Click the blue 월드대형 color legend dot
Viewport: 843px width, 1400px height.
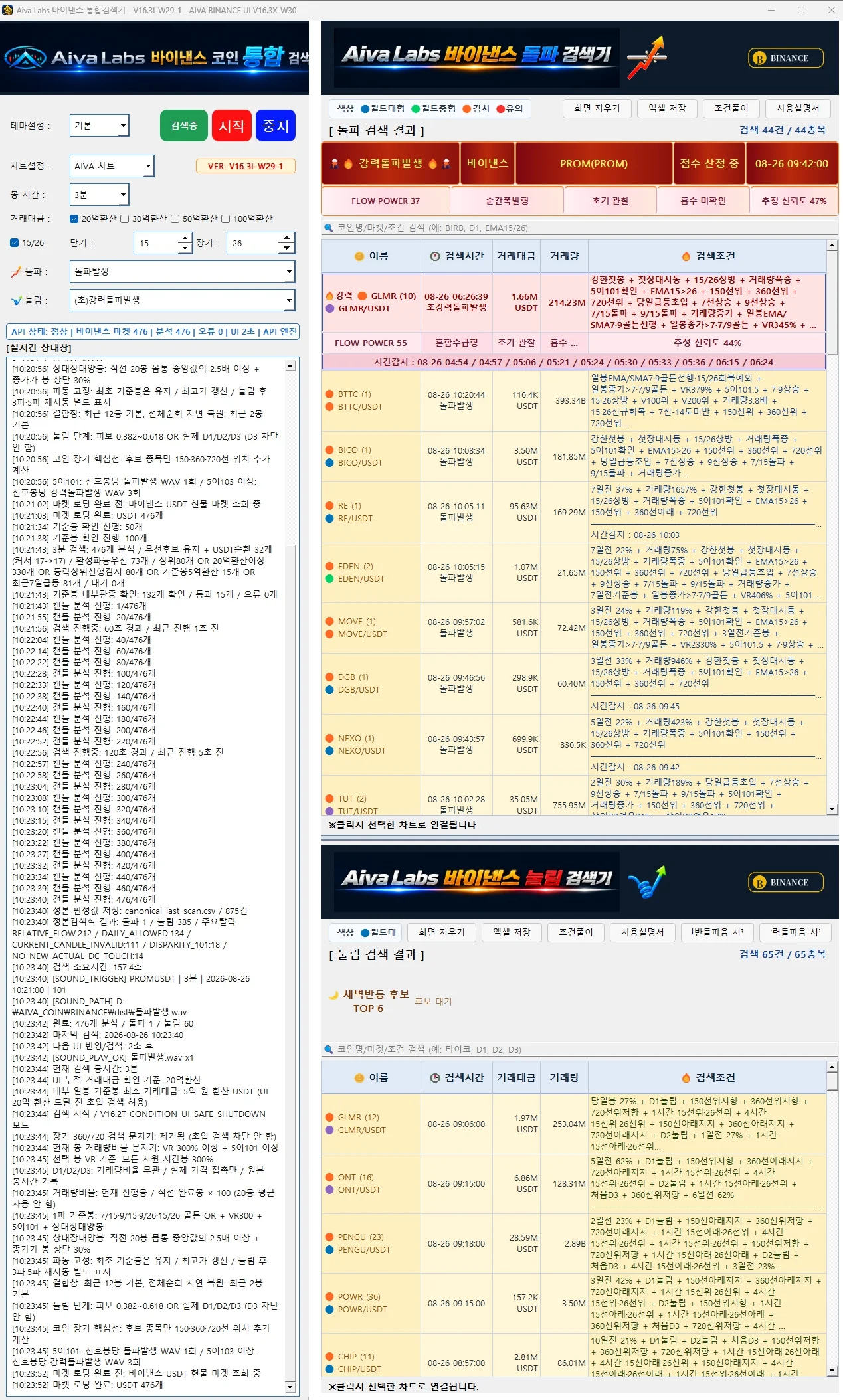click(365, 109)
